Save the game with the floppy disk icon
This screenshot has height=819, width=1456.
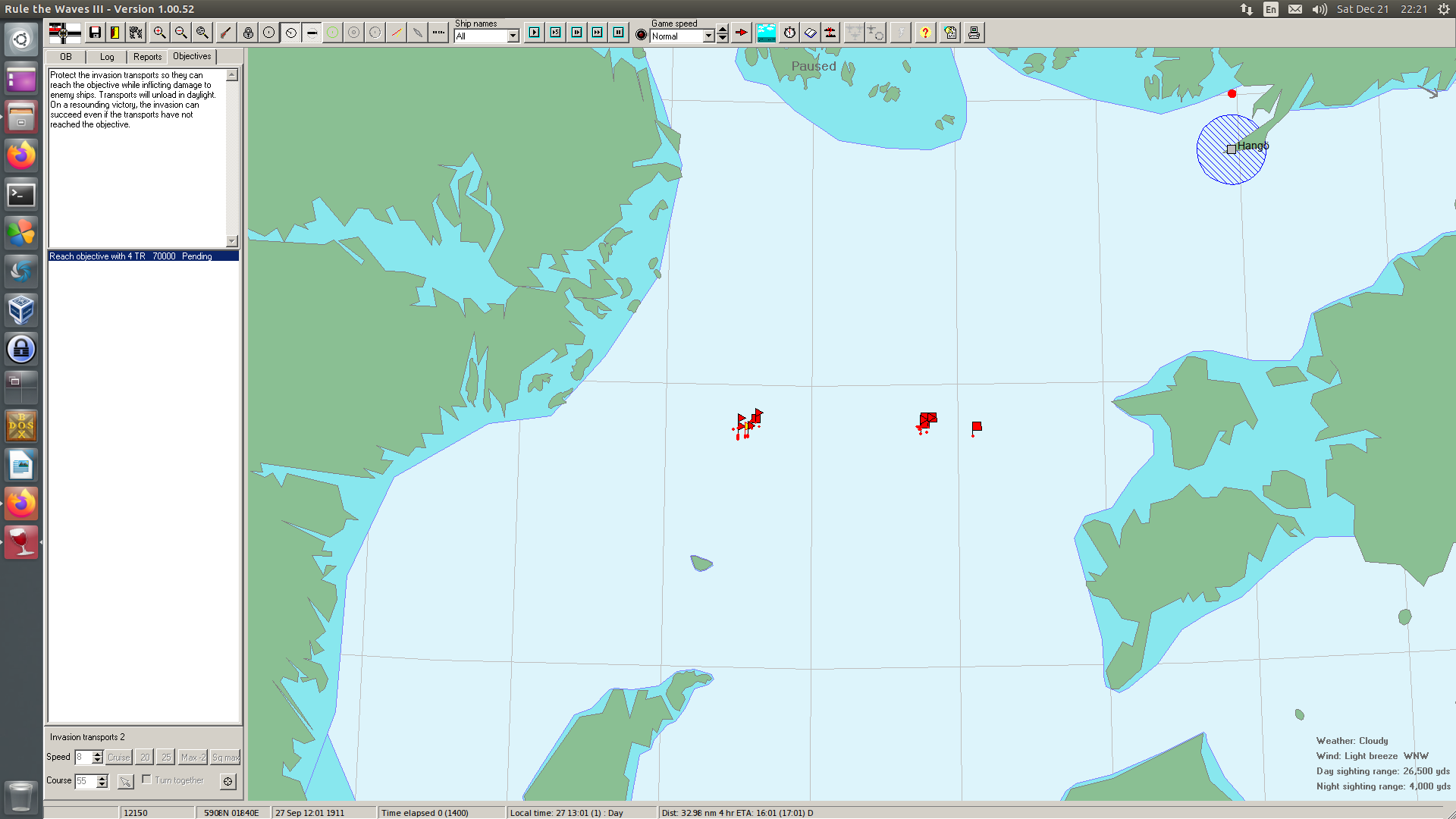click(x=95, y=33)
